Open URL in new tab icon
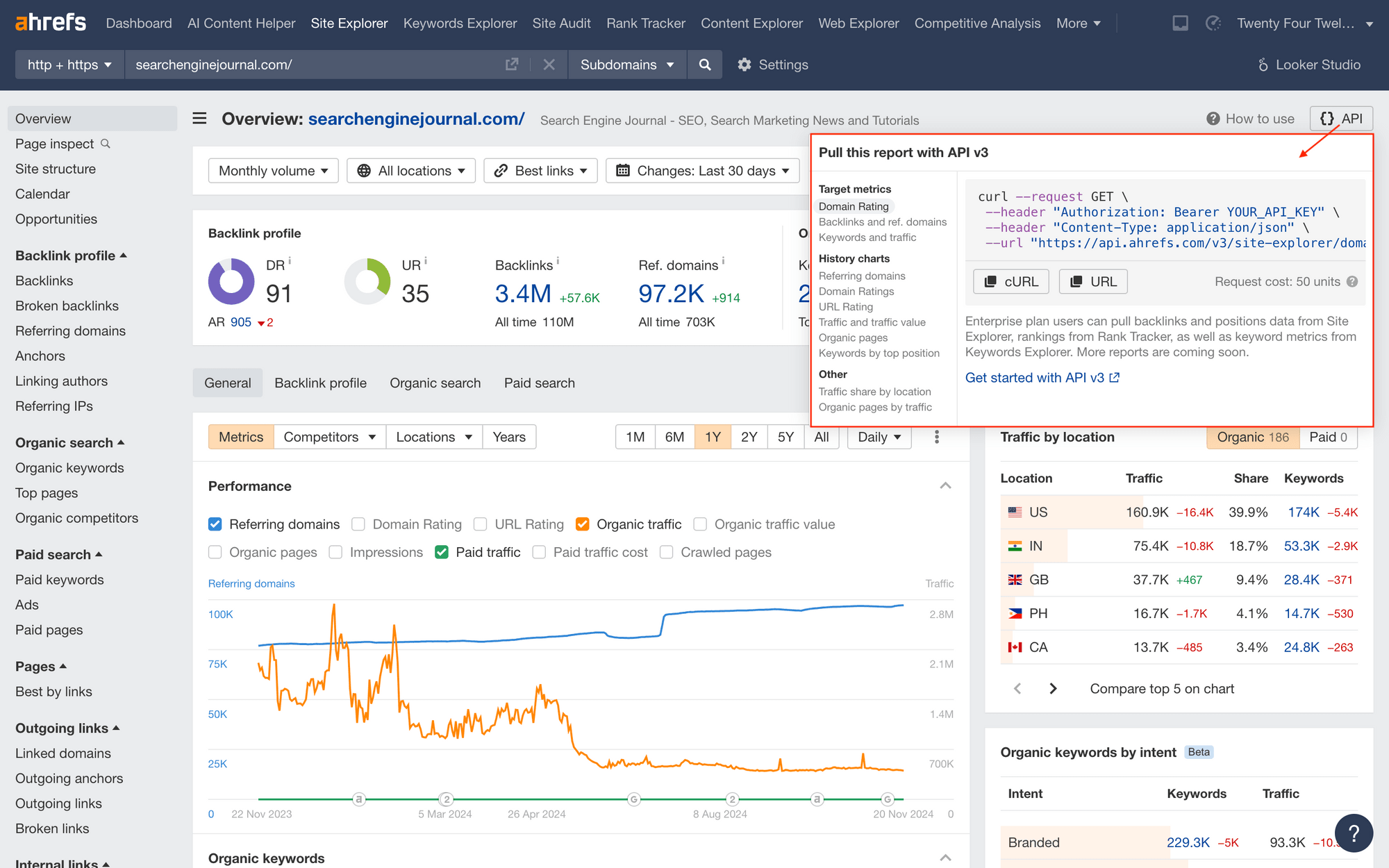Screen dimensions: 1389x868 (x=512, y=65)
